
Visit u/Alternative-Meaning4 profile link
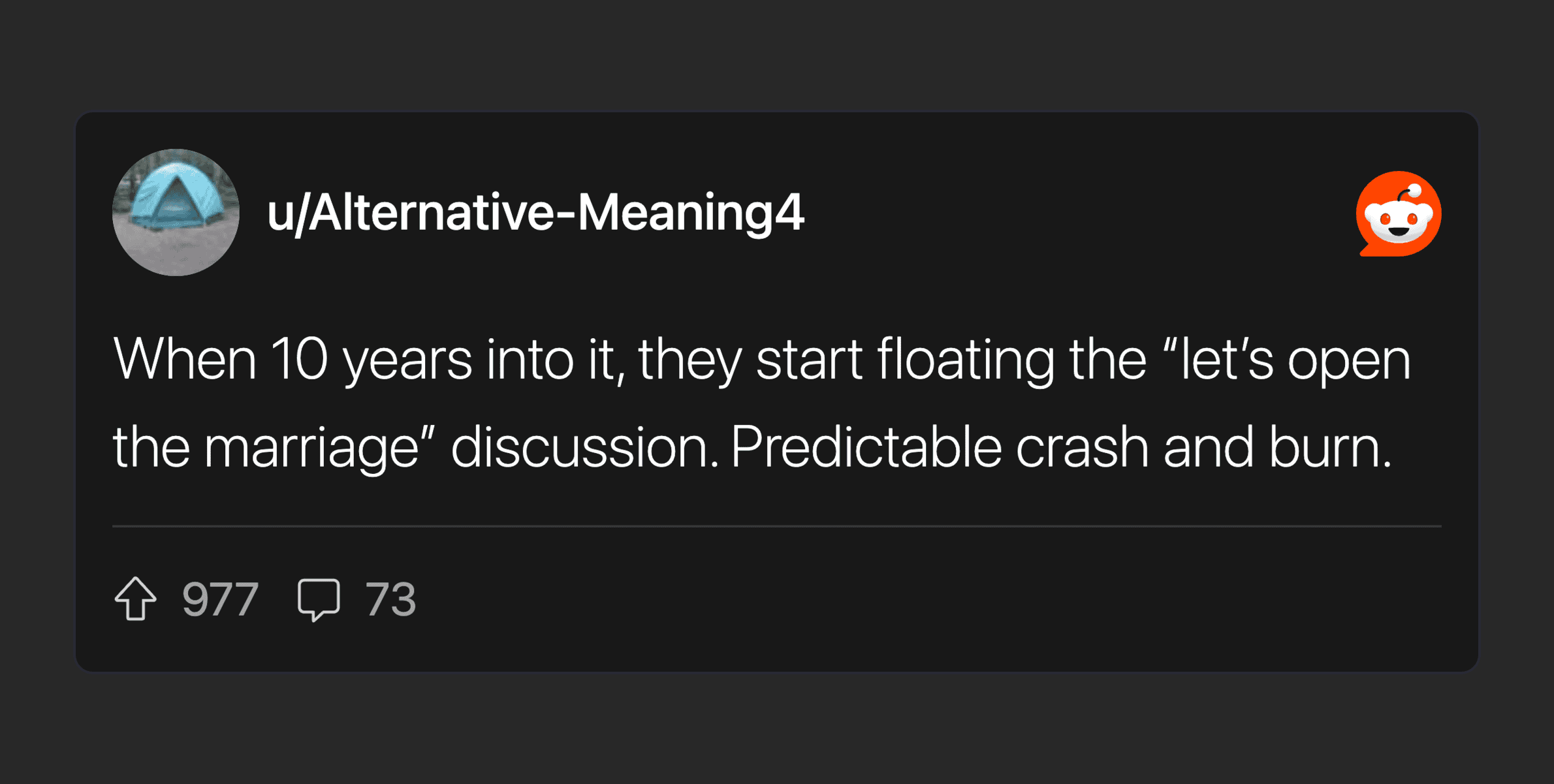coord(535,213)
